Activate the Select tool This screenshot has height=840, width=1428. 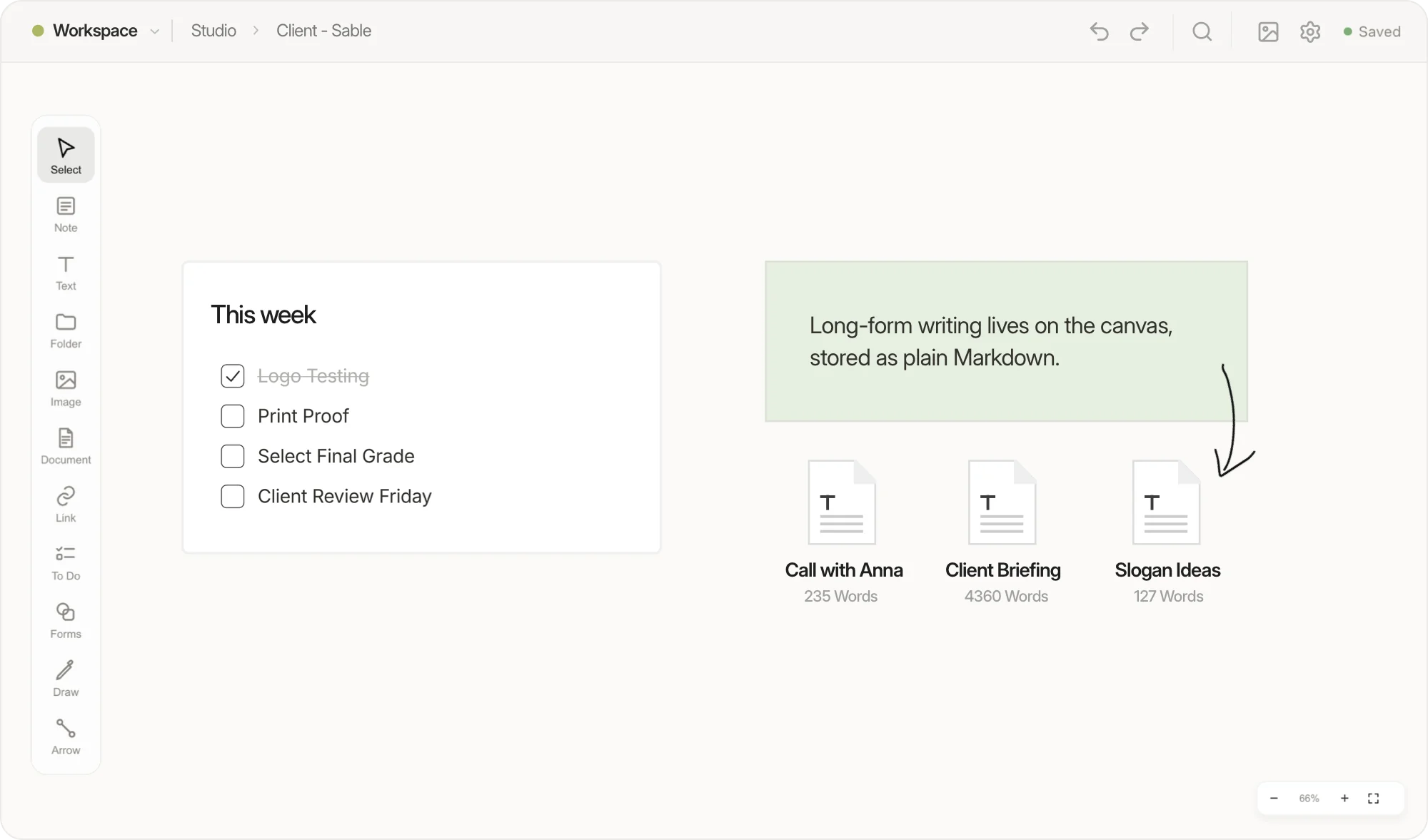pyautogui.click(x=66, y=155)
